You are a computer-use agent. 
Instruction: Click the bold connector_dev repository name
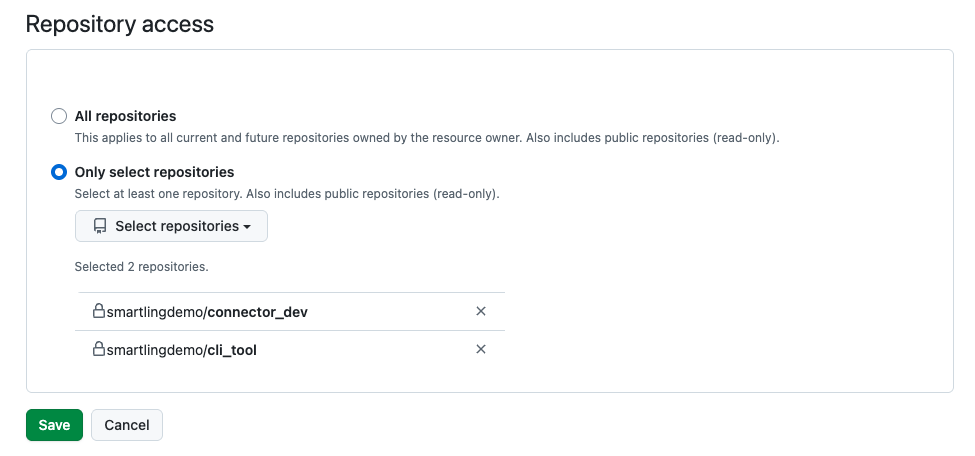[x=257, y=312]
